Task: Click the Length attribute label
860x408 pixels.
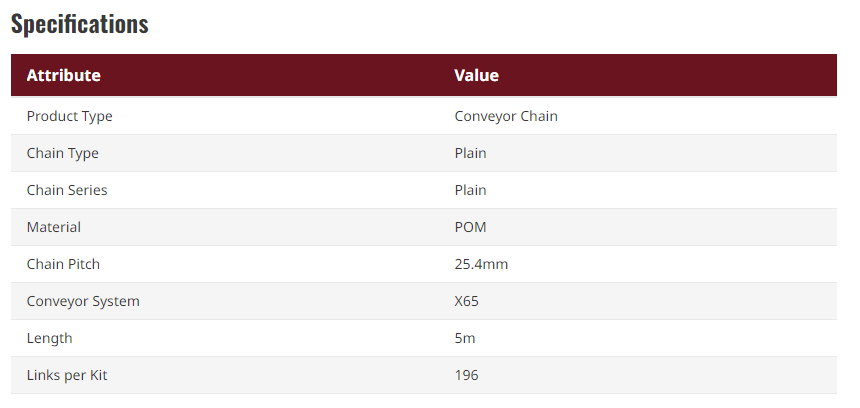Action: [x=49, y=338]
